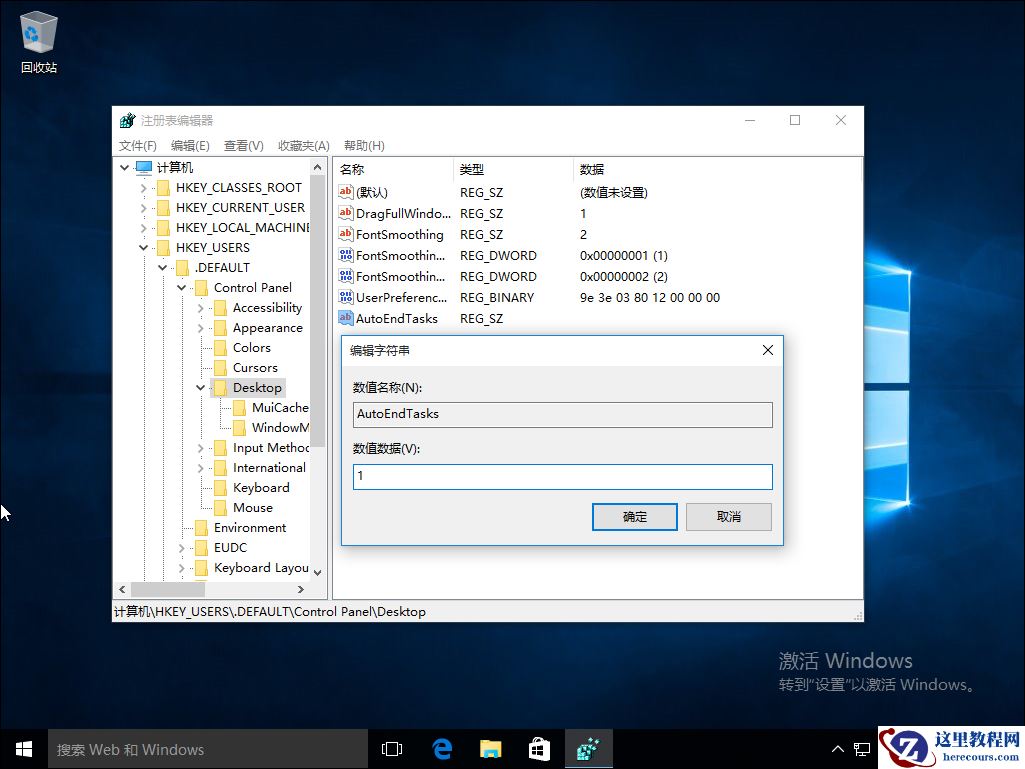
Task: Click inside the 数值数据 input field
Action: pyautogui.click(x=561, y=477)
